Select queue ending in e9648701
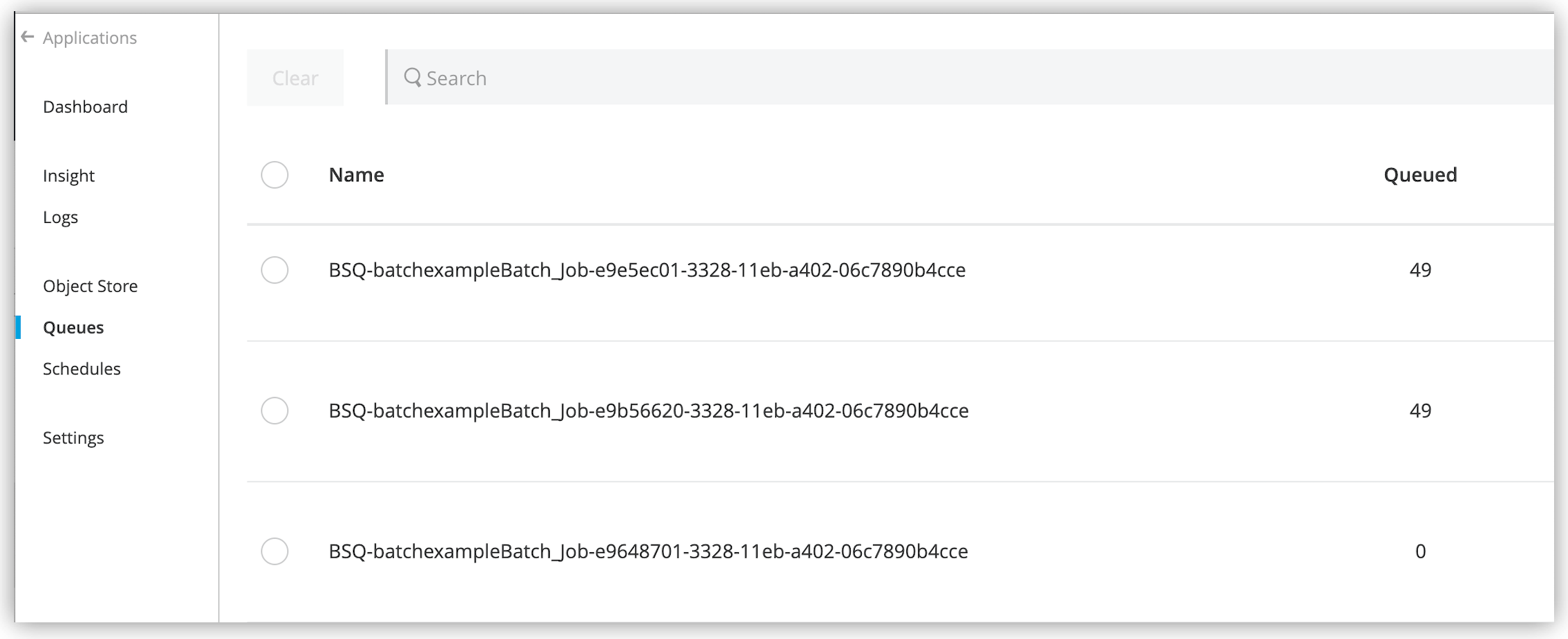Image resolution: width=1568 pixels, height=639 pixels. 275,552
